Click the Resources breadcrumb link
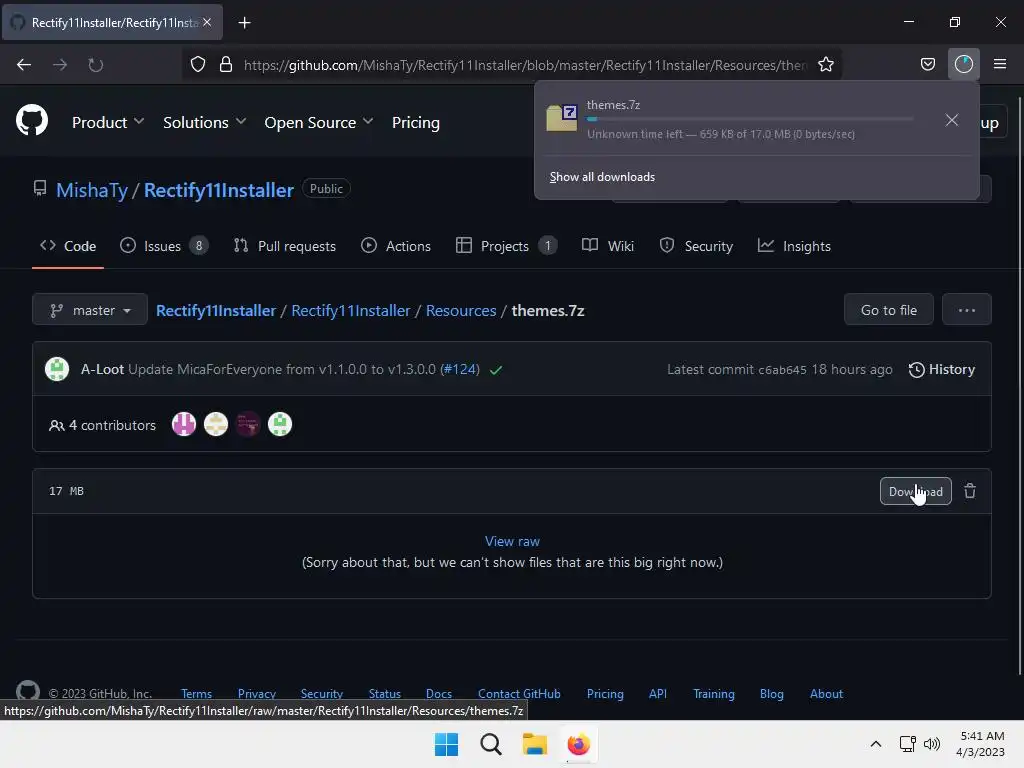Viewport: 1024px width, 768px height. (461, 310)
